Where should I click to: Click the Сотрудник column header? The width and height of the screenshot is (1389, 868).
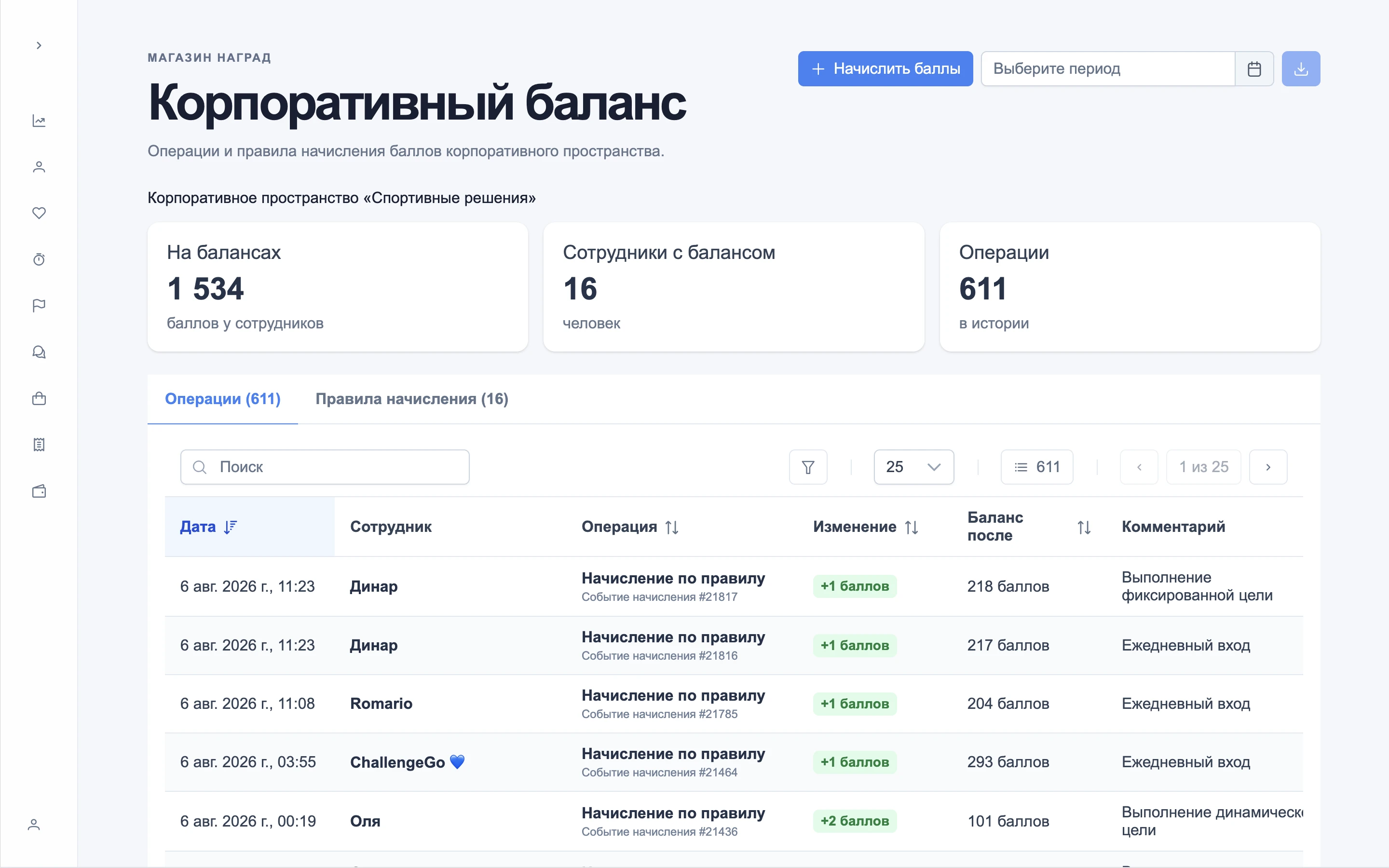(391, 527)
